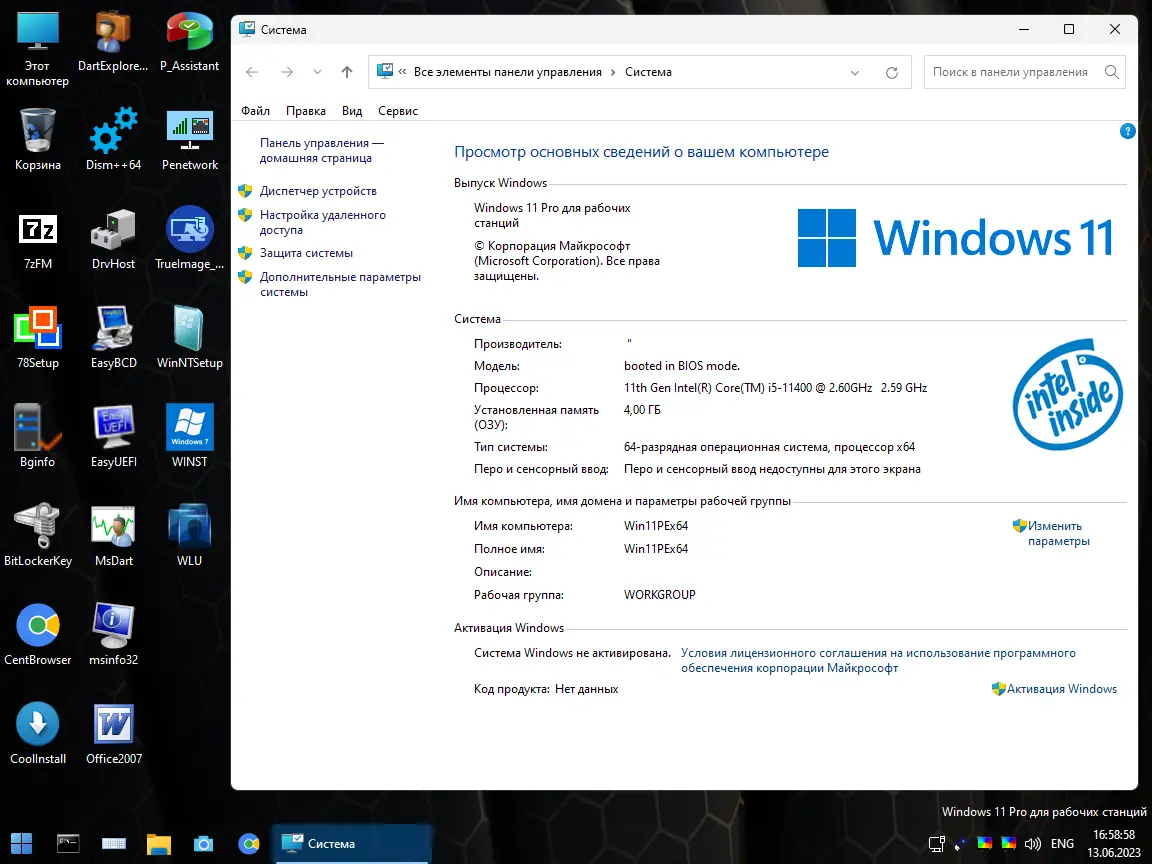Open the EasyUEFI desktop icon

pos(113,436)
